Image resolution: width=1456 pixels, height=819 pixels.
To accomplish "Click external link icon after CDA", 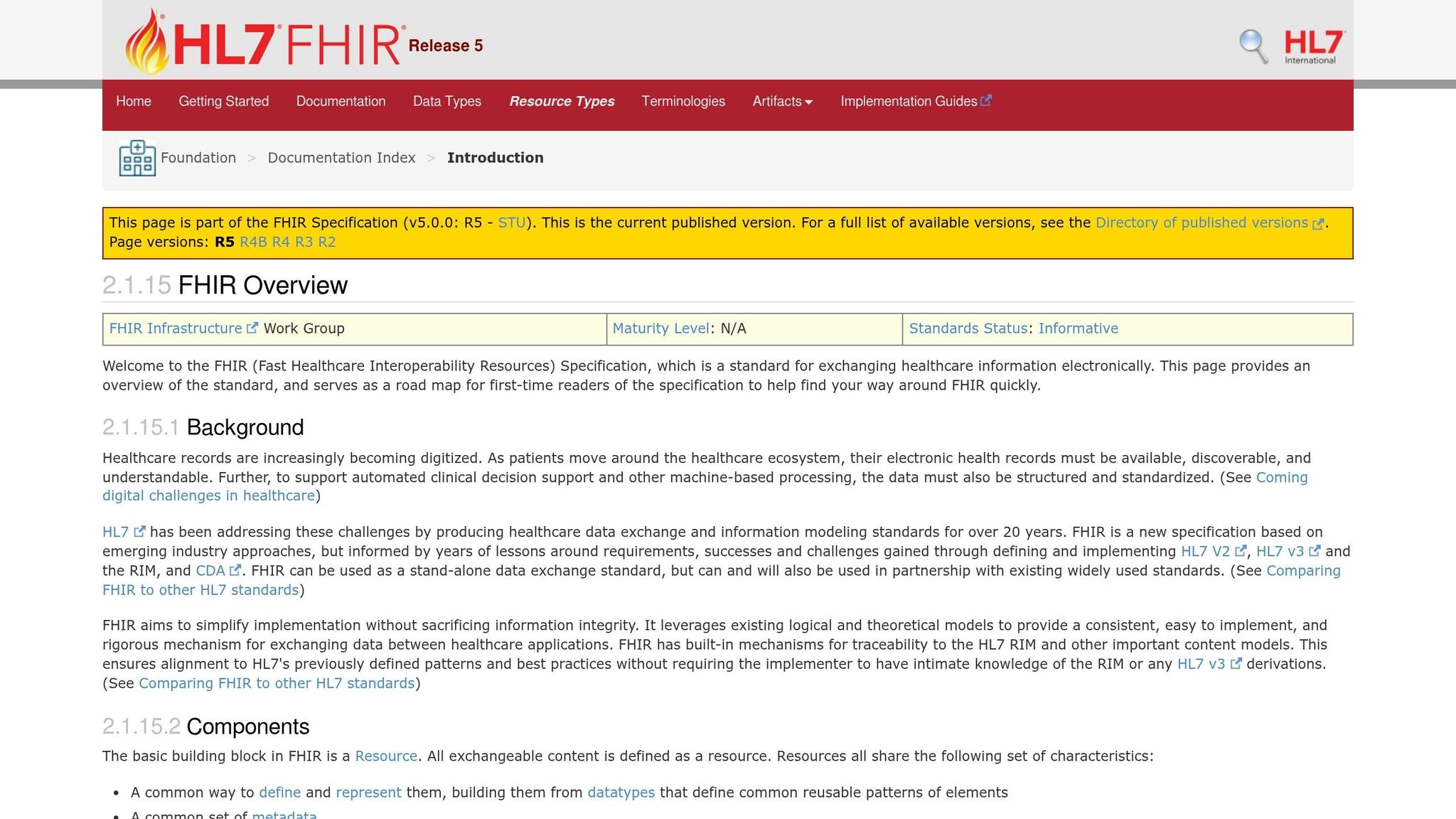I will point(235,570).
